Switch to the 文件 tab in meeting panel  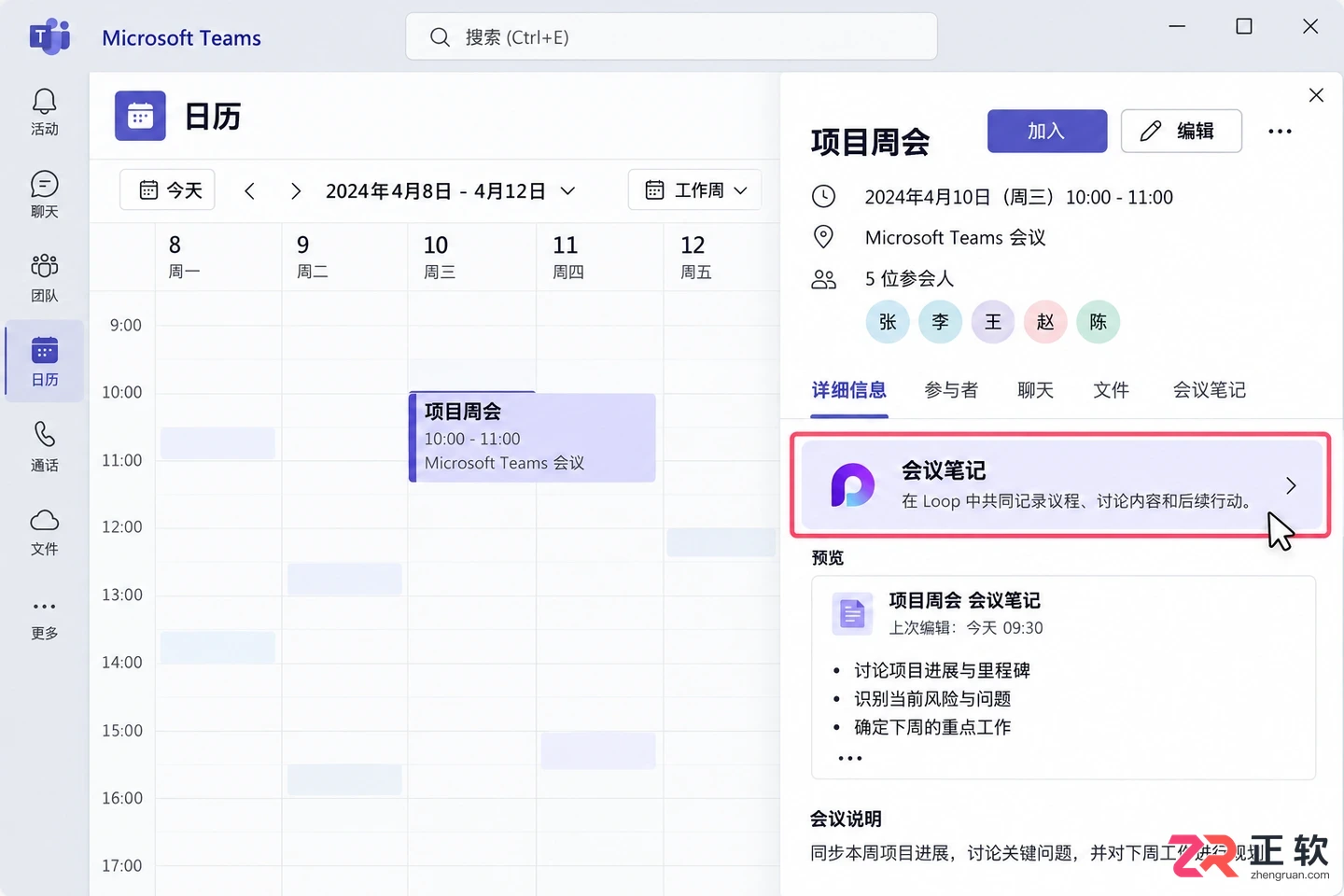click(1111, 390)
